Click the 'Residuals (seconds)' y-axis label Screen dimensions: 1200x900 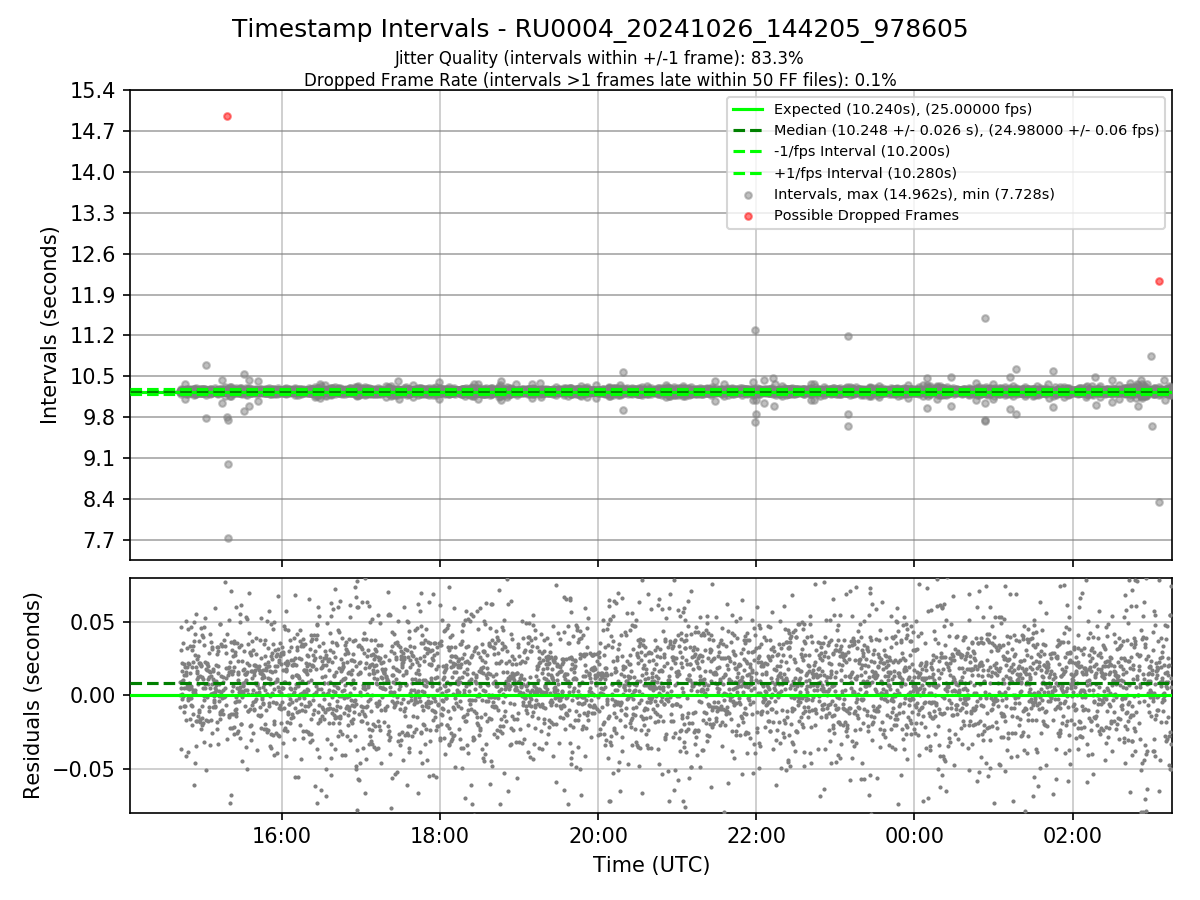(33, 696)
